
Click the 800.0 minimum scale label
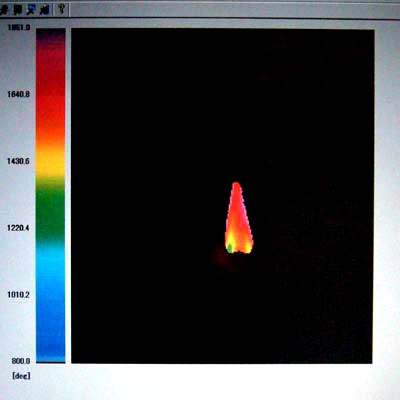pyautogui.click(x=21, y=361)
